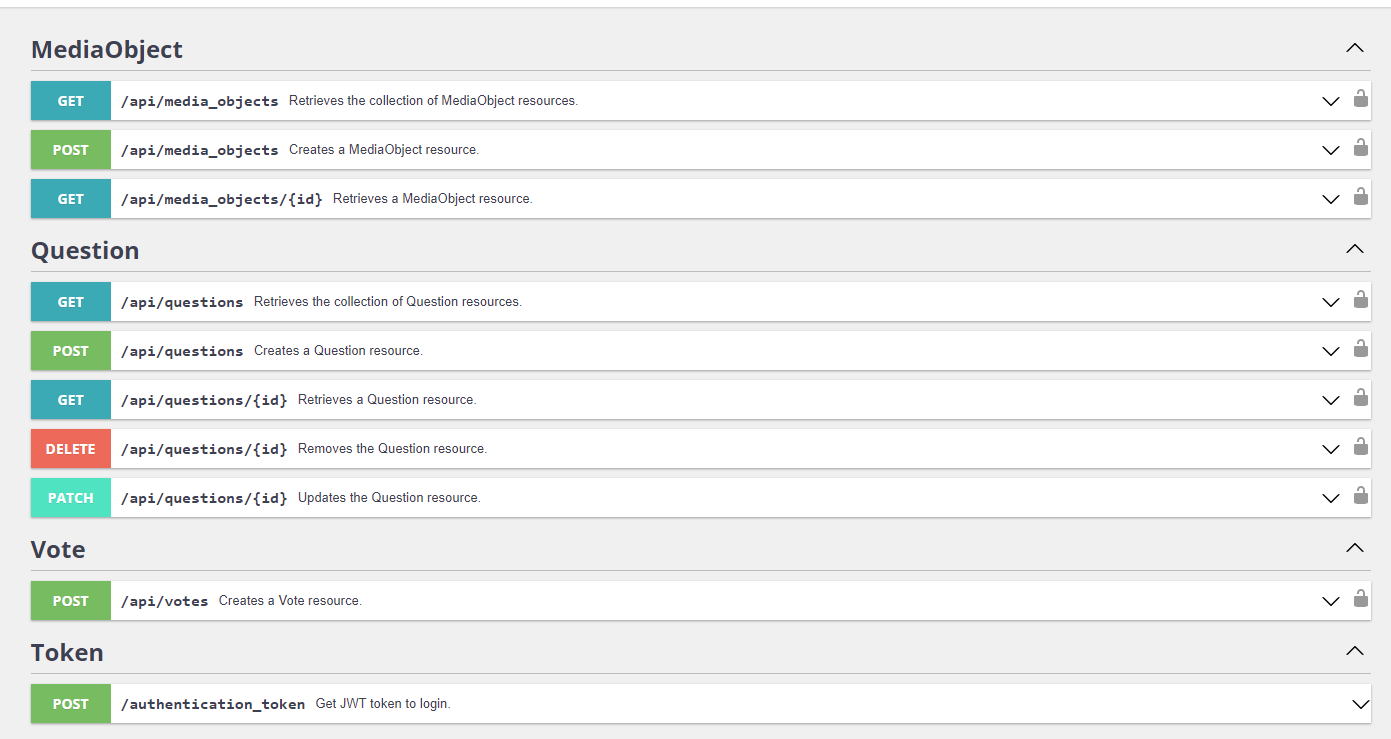Expand chevron on POST /api/votes row
Viewport: 1391px width, 739px height.
pos(1331,601)
